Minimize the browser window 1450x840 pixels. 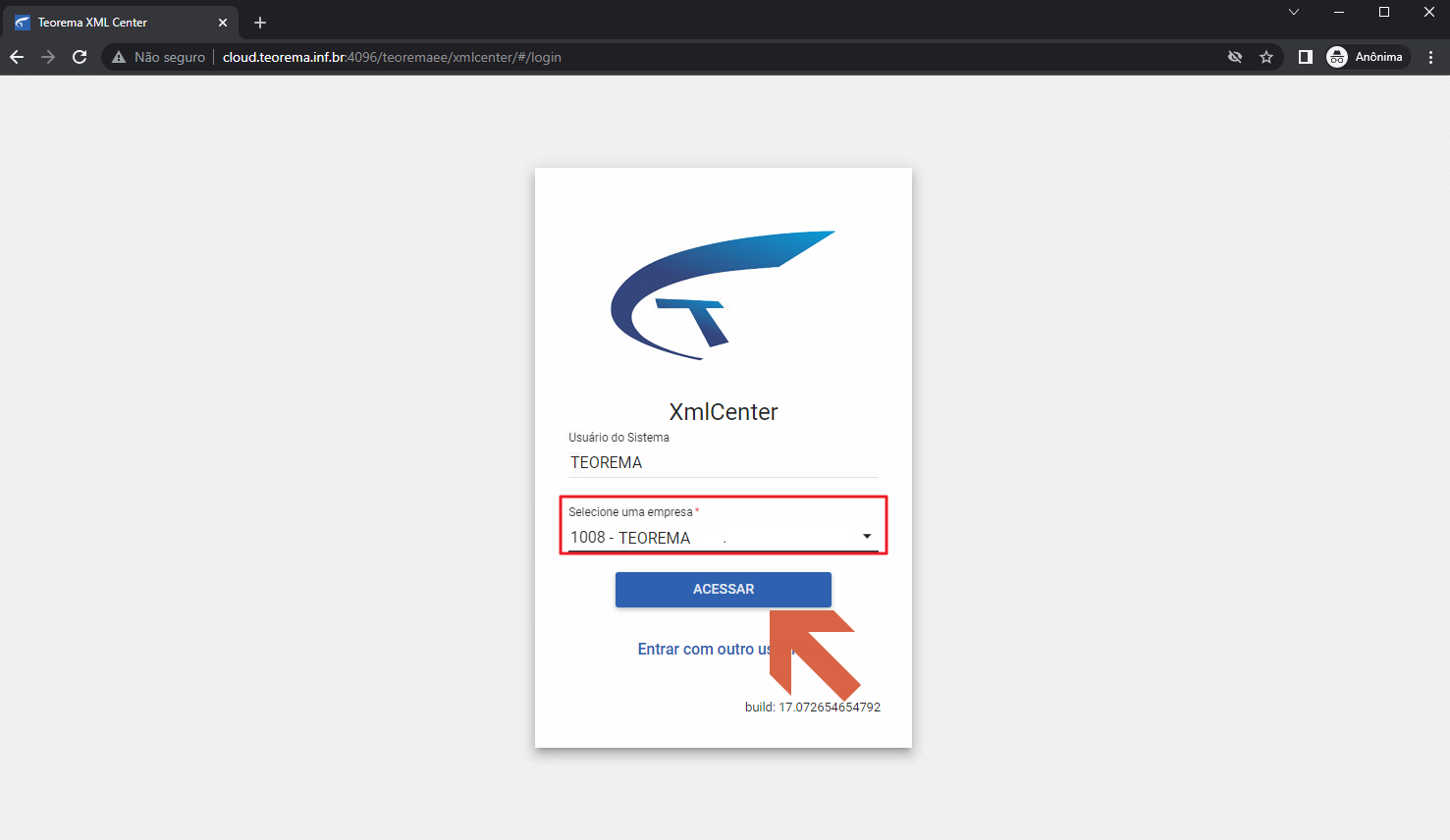(x=1339, y=12)
